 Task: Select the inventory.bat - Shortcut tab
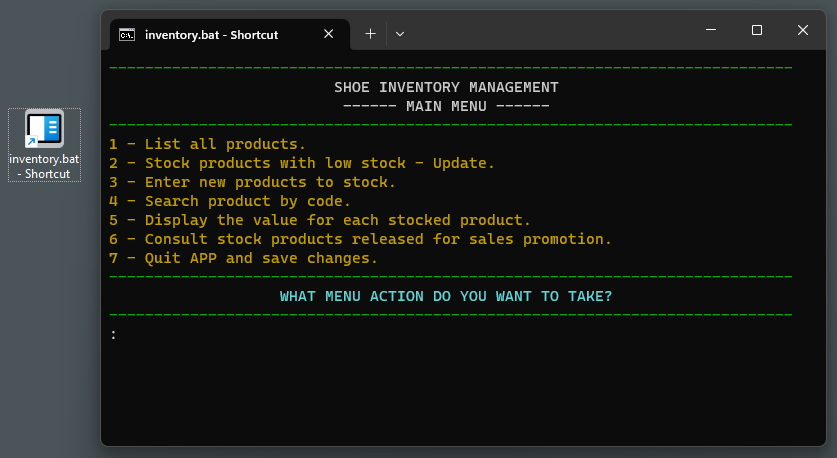coord(230,35)
